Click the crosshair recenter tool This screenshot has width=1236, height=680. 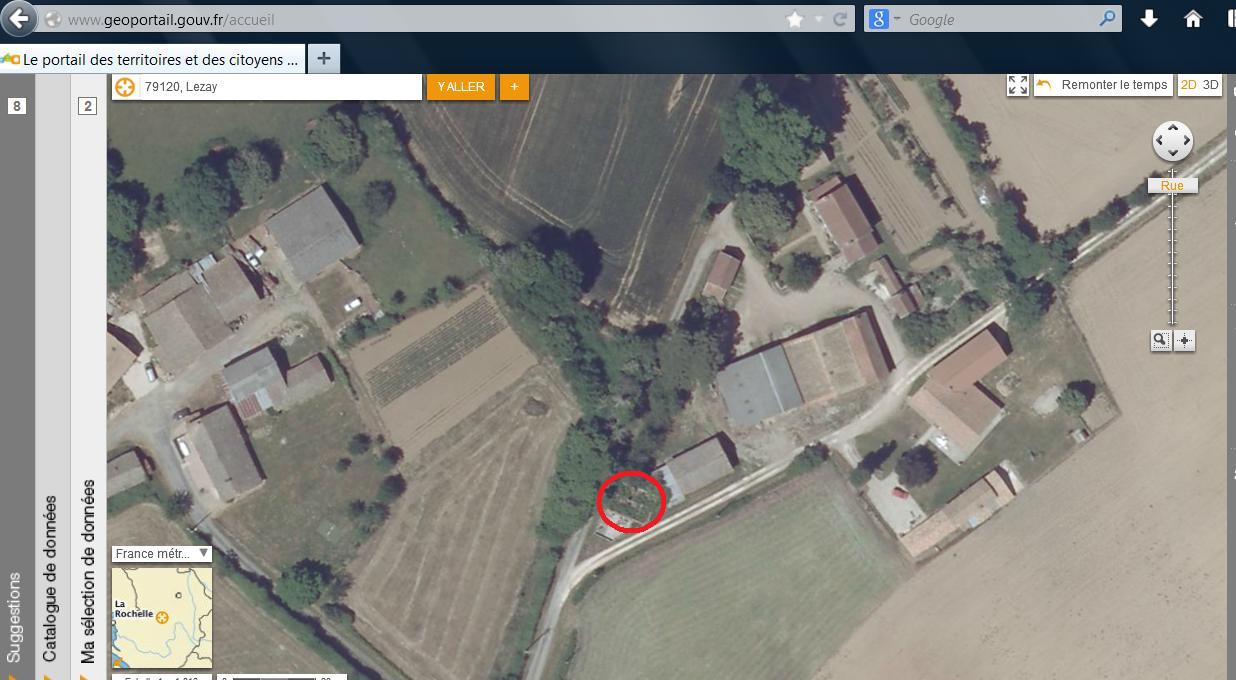[1184, 340]
